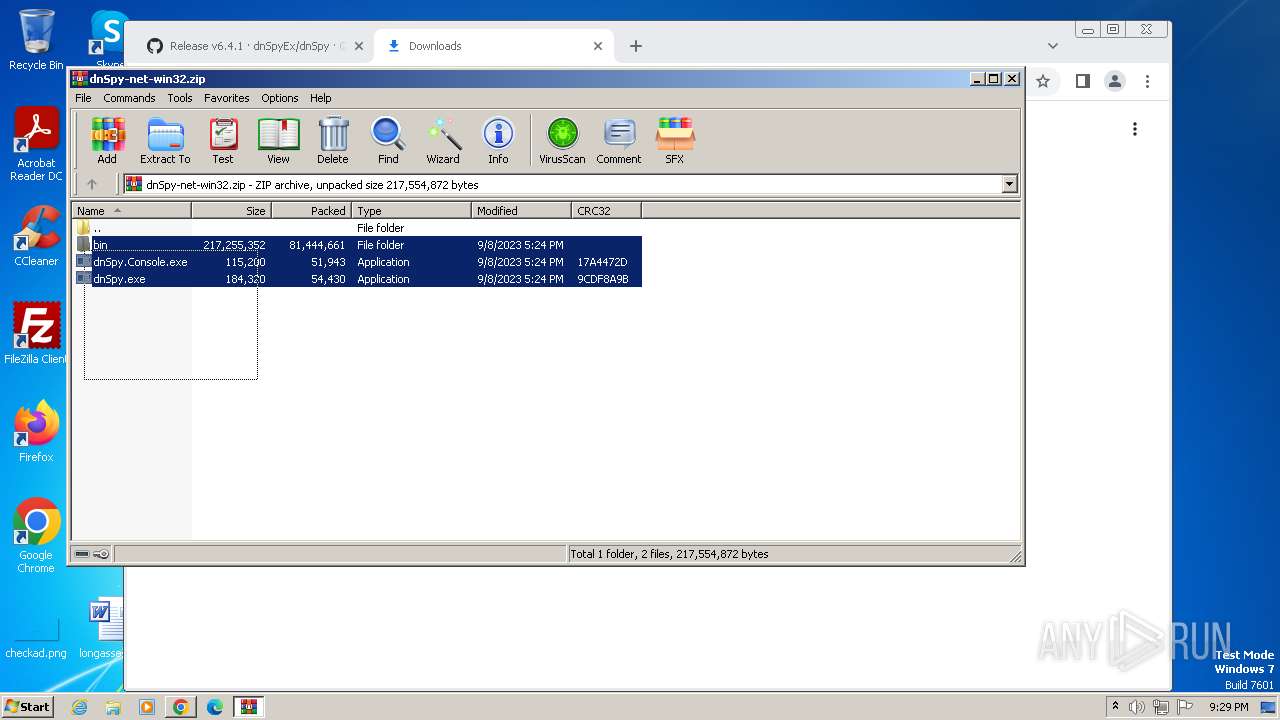Sort by CRC32 column header

pyautogui.click(x=607, y=211)
